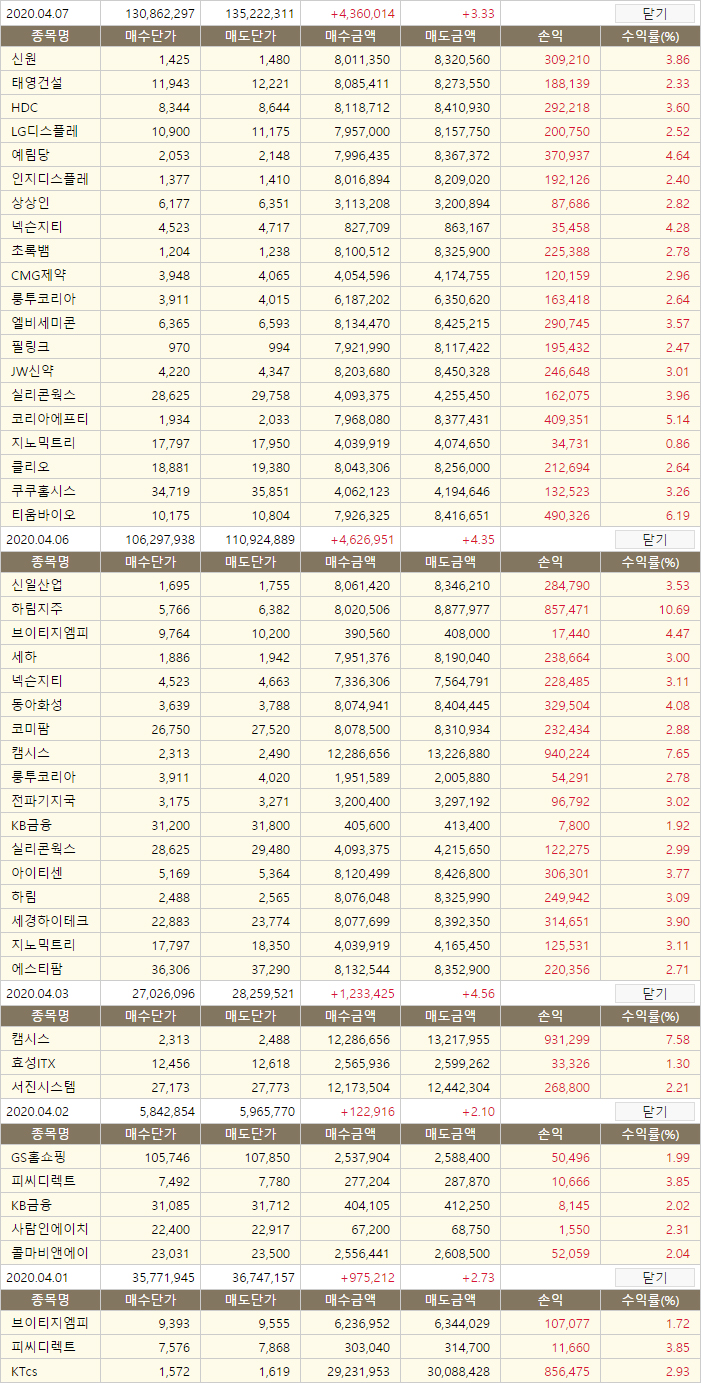Select 인지디스플레이 stock name
701x1383 pixels.
point(49,179)
